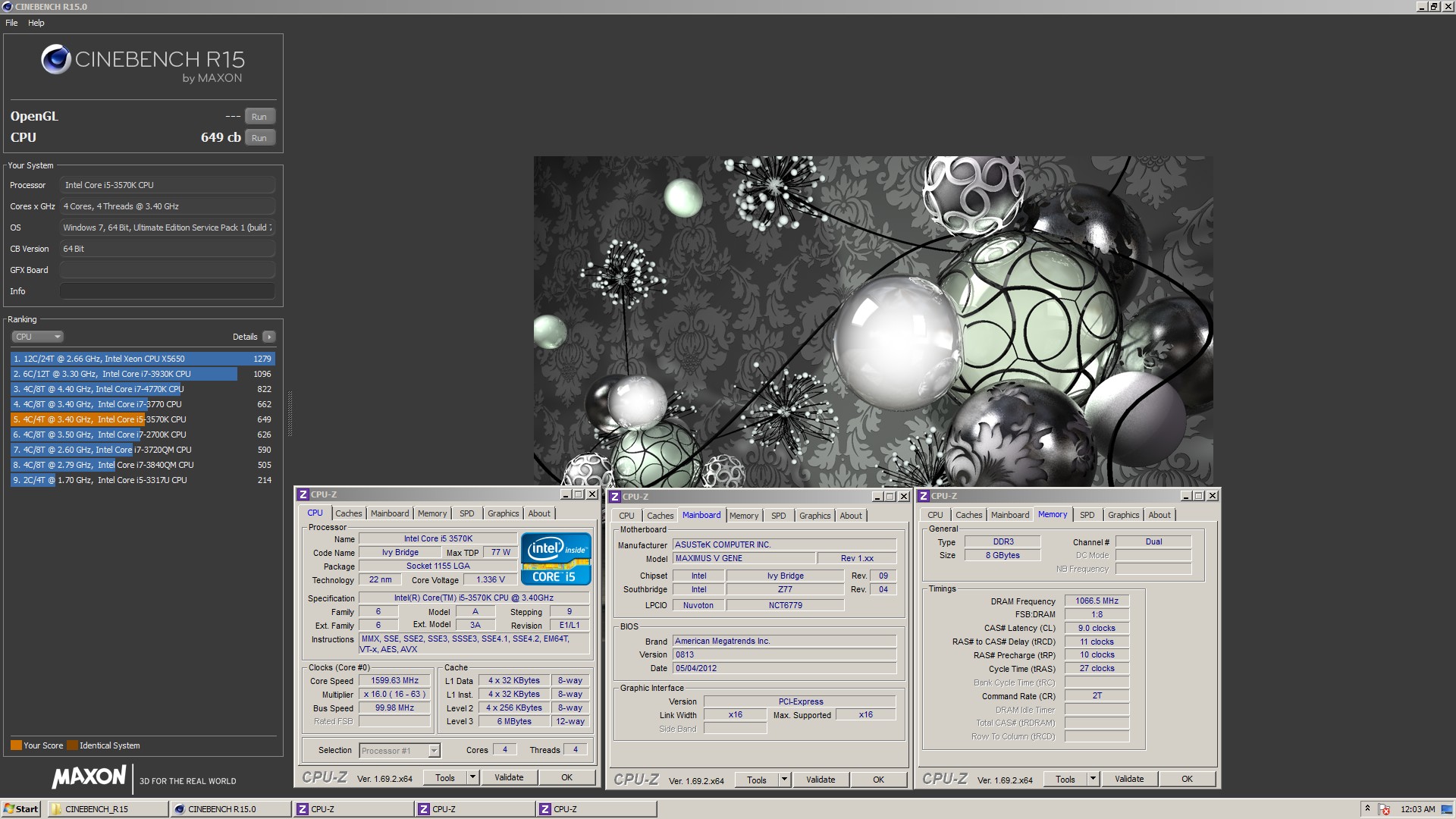This screenshot has width=1456, height=819.
Task: Open Mainboard tab in first CPU-Z window
Action: (390, 513)
